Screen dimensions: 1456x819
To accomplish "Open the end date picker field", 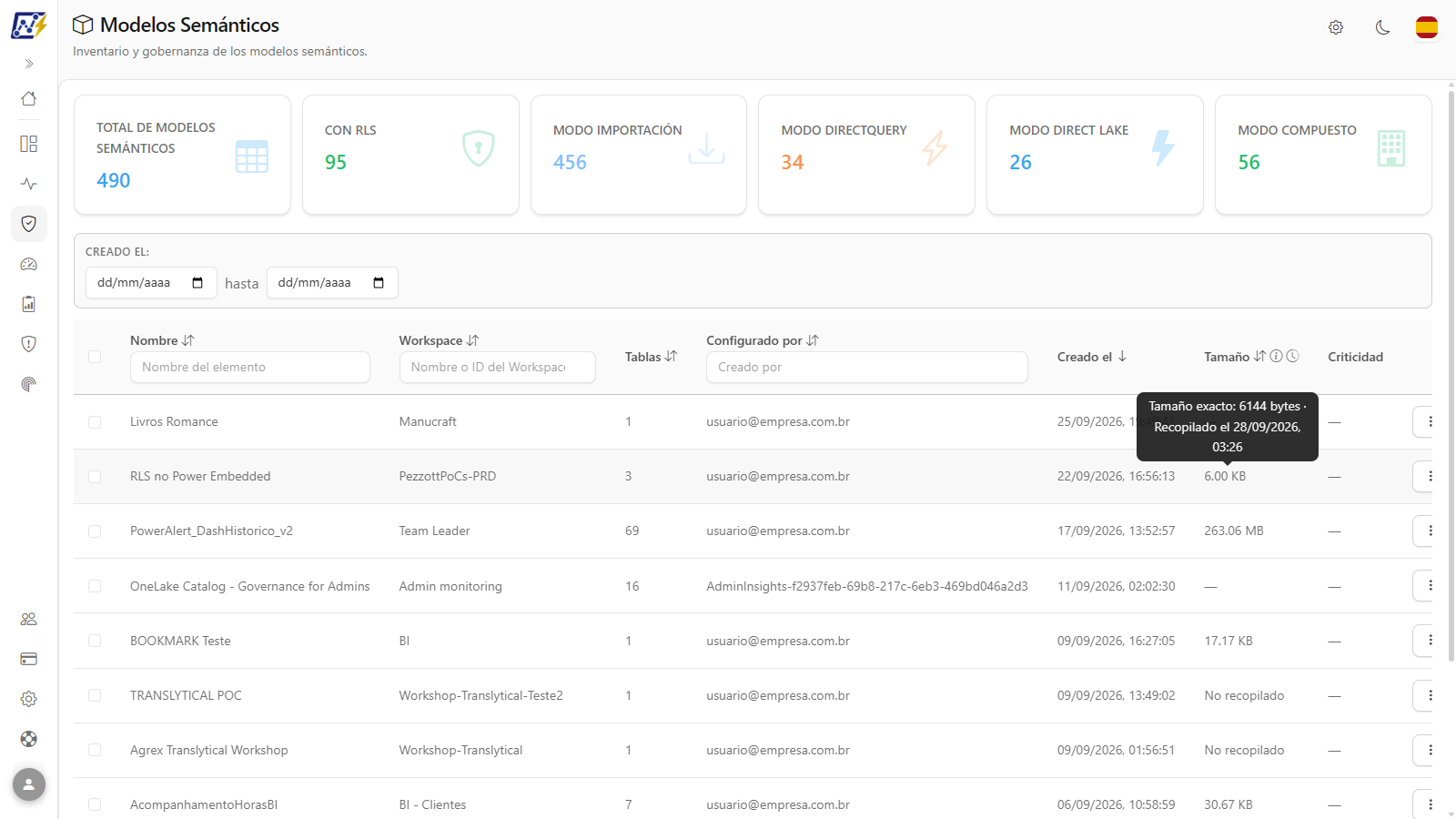I will click(x=332, y=283).
